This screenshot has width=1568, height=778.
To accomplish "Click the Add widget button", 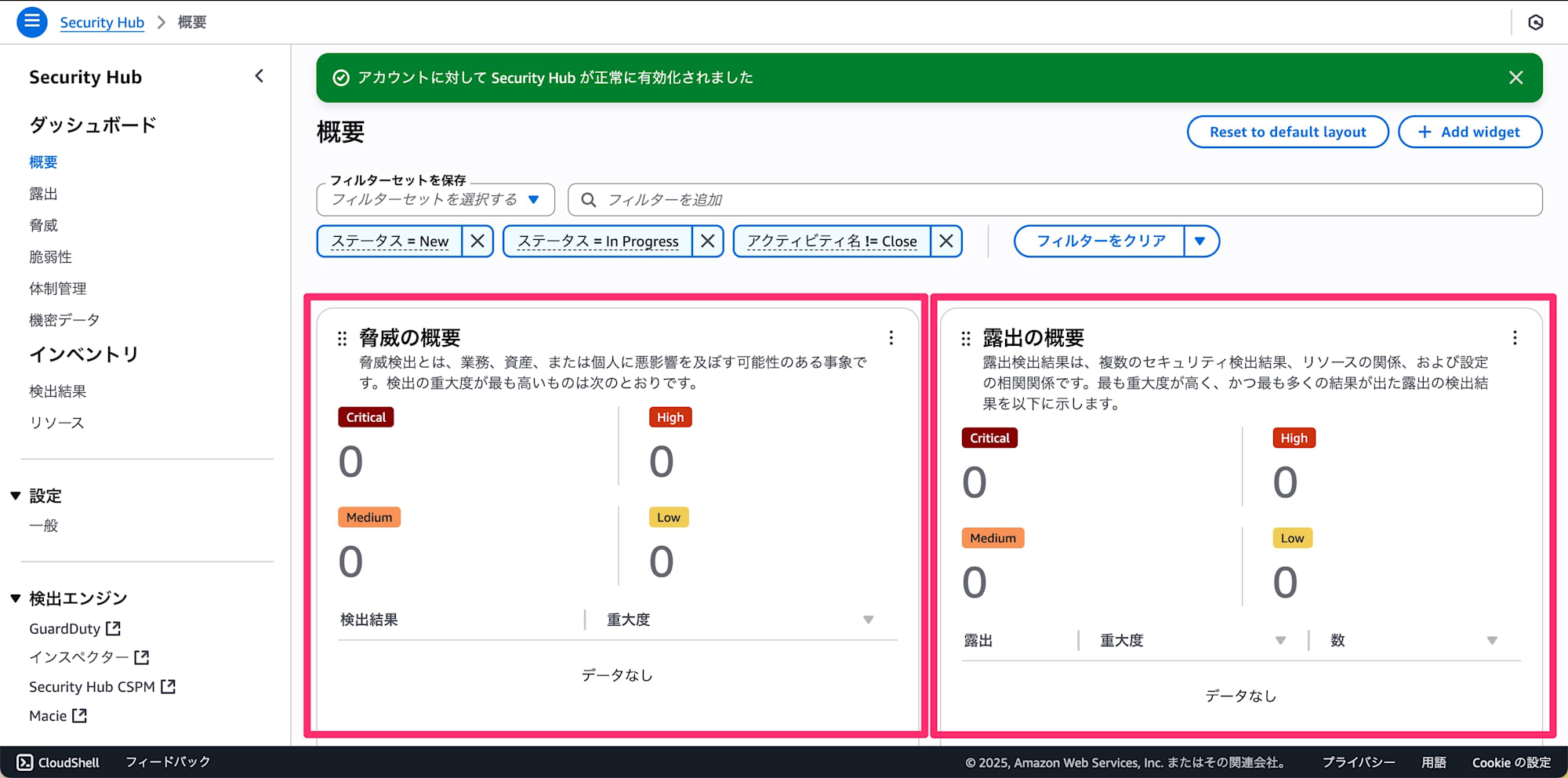I will coord(1470,132).
